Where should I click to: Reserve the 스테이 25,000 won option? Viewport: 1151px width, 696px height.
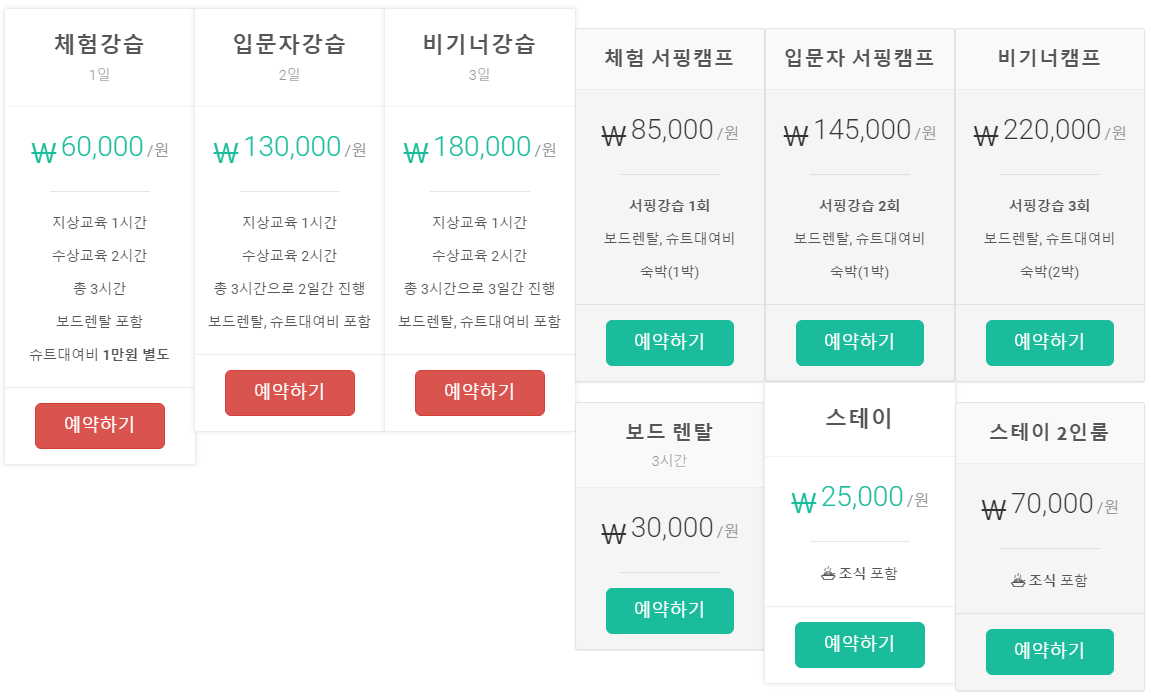tap(859, 644)
